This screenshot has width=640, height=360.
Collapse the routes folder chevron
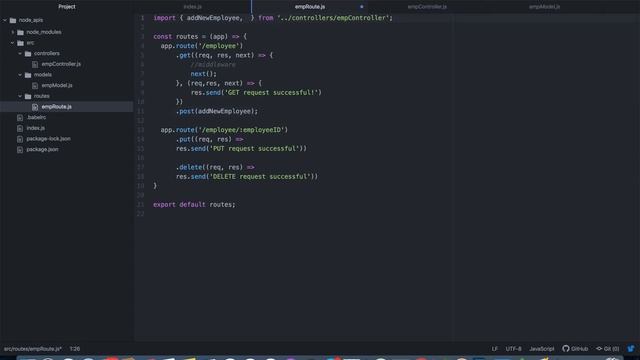pyautogui.click(x=20, y=96)
